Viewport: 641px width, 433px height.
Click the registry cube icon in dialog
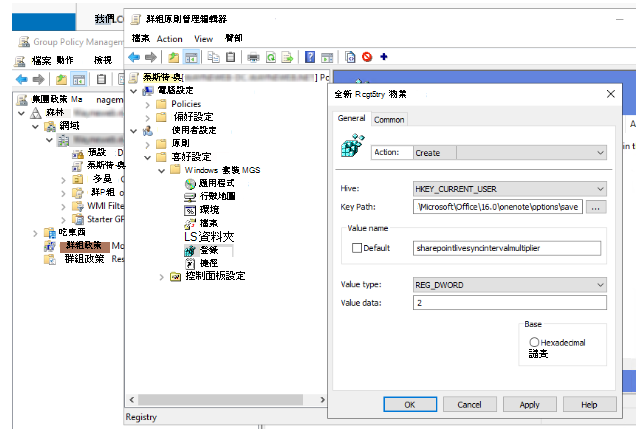[352, 145]
